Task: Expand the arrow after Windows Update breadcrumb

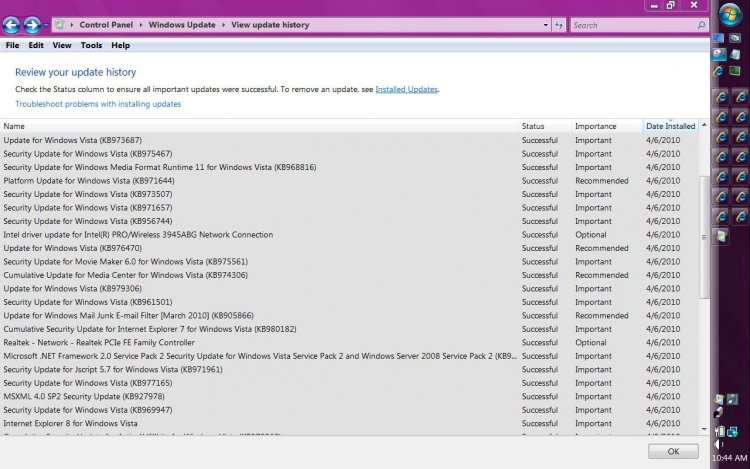Action: (223, 25)
